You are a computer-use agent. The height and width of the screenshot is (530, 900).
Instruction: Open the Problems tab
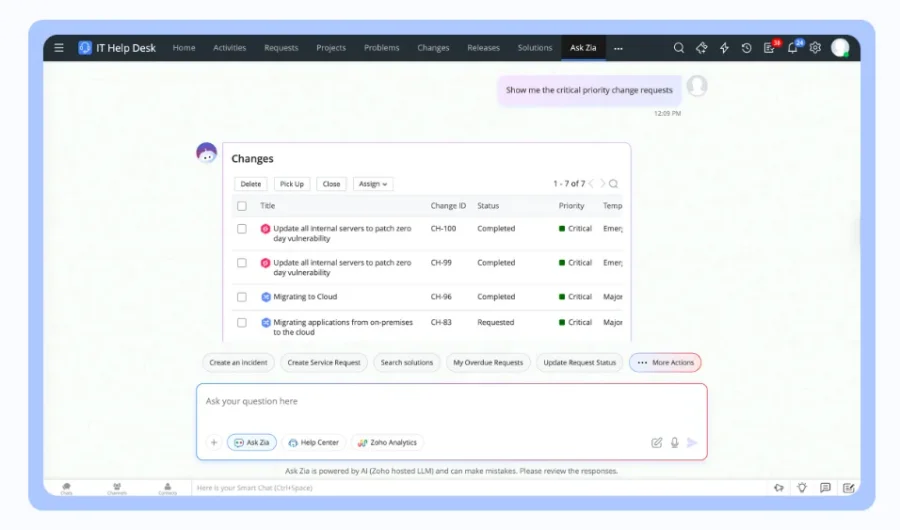coord(382,48)
